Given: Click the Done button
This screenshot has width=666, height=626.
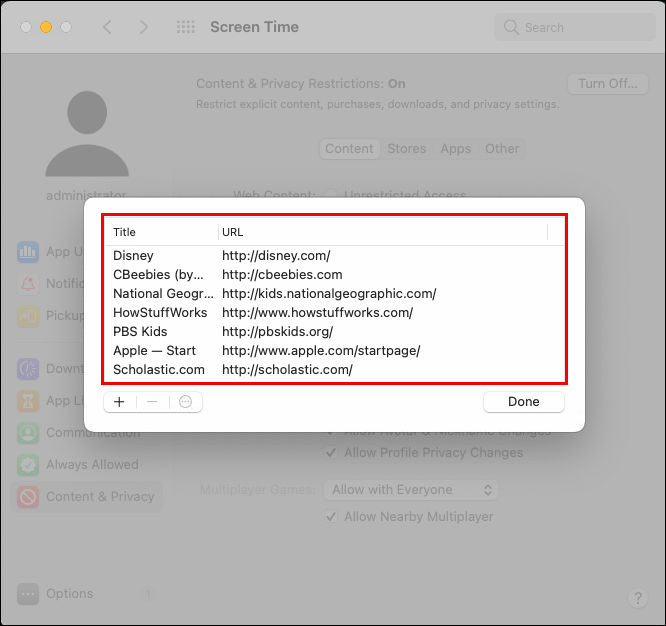Looking at the screenshot, I should click(x=524, y=402).
